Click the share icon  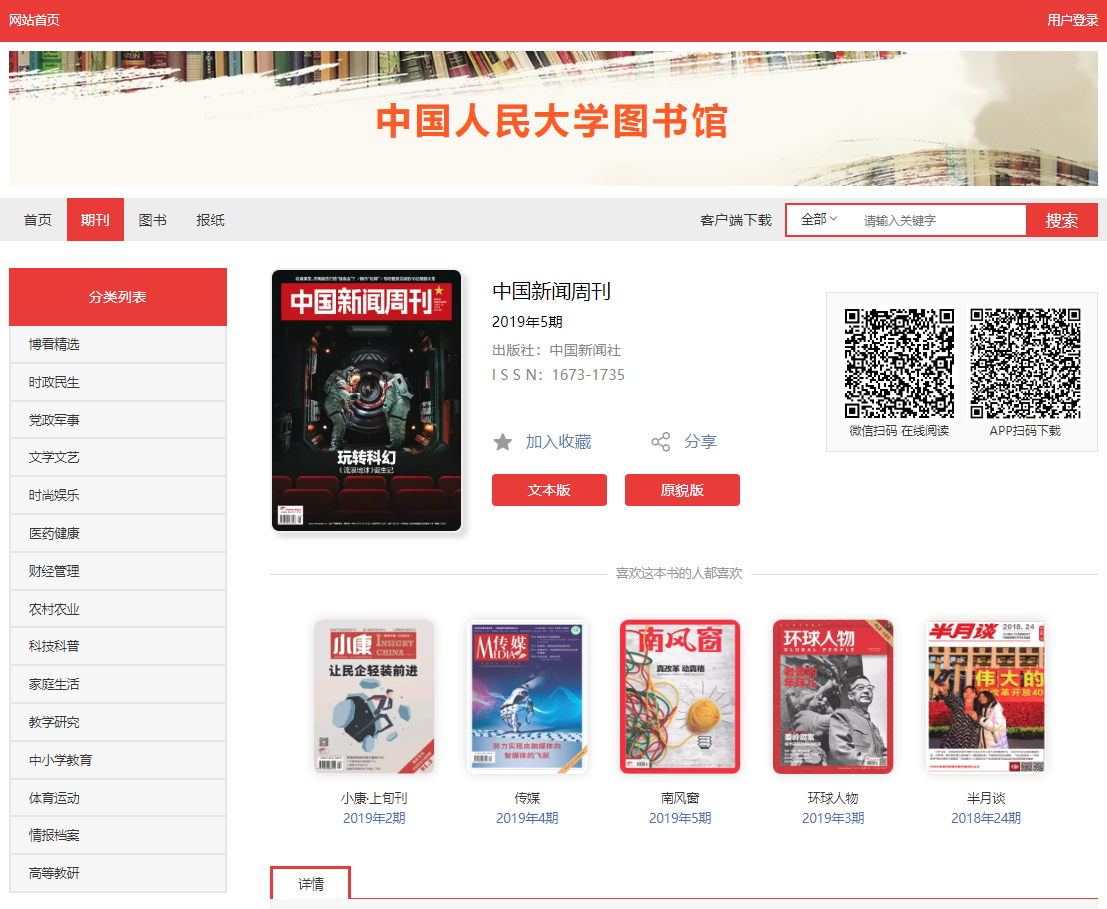661,442
